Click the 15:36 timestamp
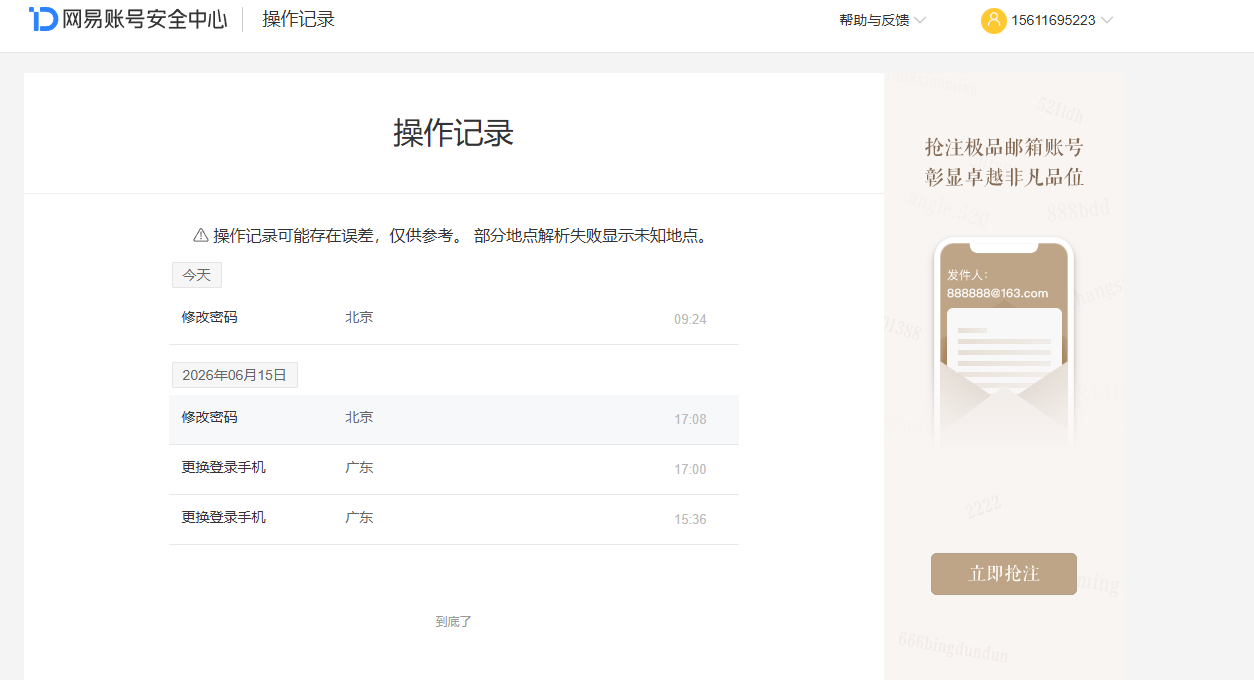Image resolution: width=1254 pixels, height=680 pixels. tap(690, 520)
